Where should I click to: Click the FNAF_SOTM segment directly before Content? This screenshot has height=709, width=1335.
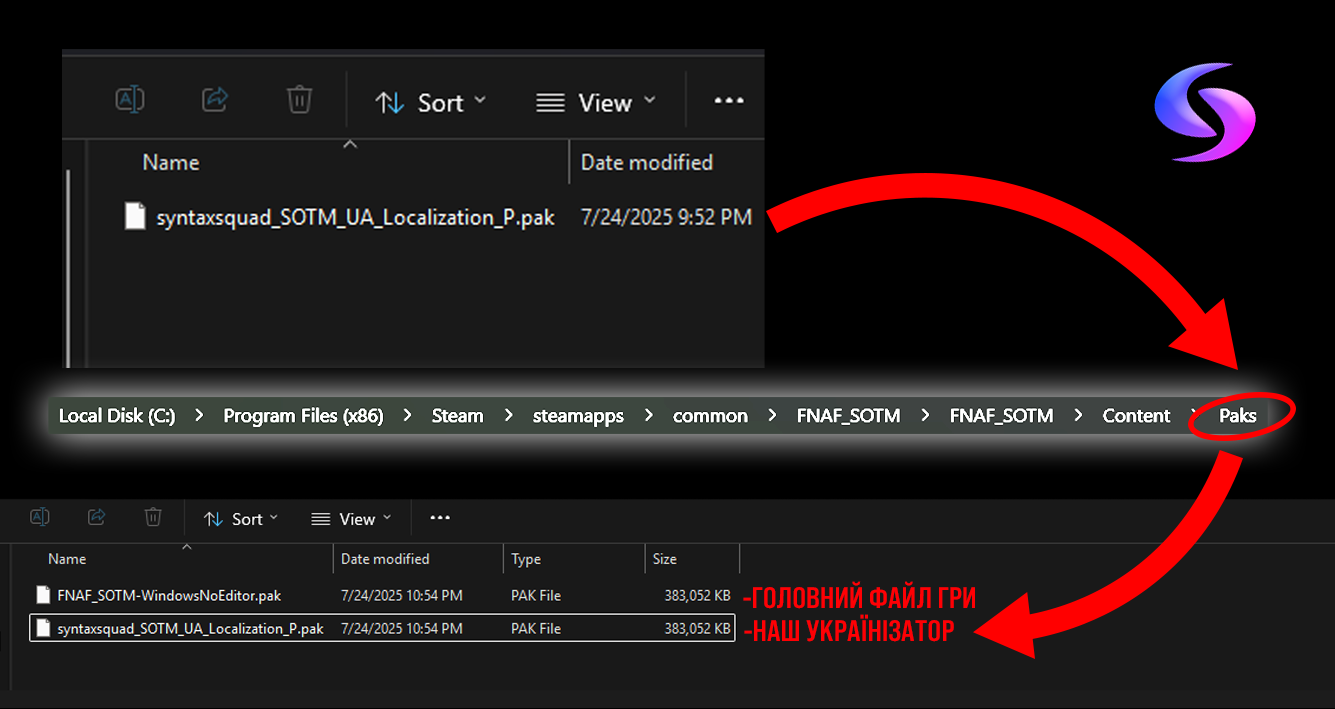tap(1001, 416)
